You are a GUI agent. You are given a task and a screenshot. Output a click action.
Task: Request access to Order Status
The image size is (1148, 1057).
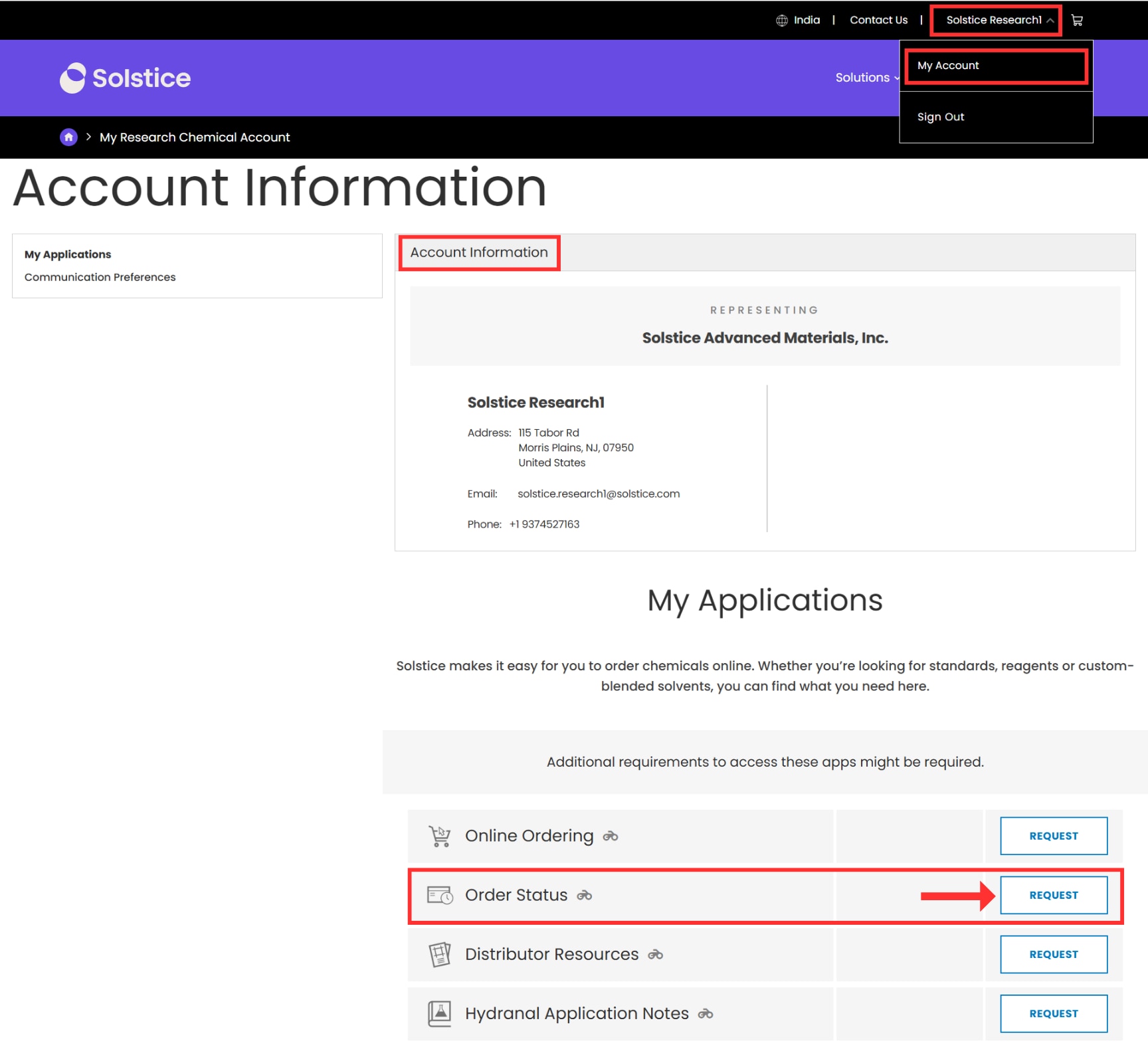(x=1054, y=895)
